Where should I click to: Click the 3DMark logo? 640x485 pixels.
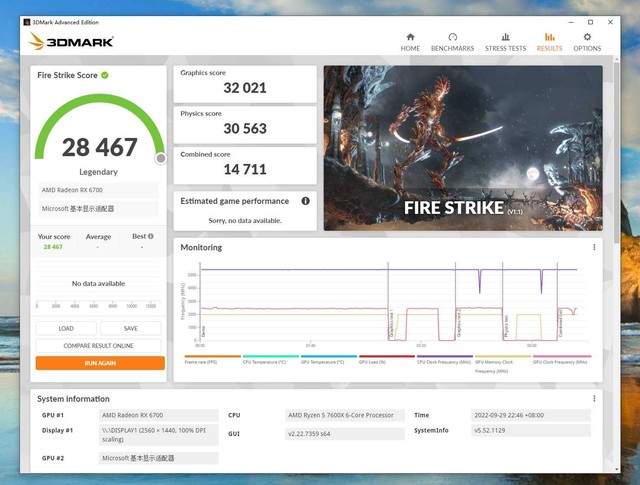71,41
